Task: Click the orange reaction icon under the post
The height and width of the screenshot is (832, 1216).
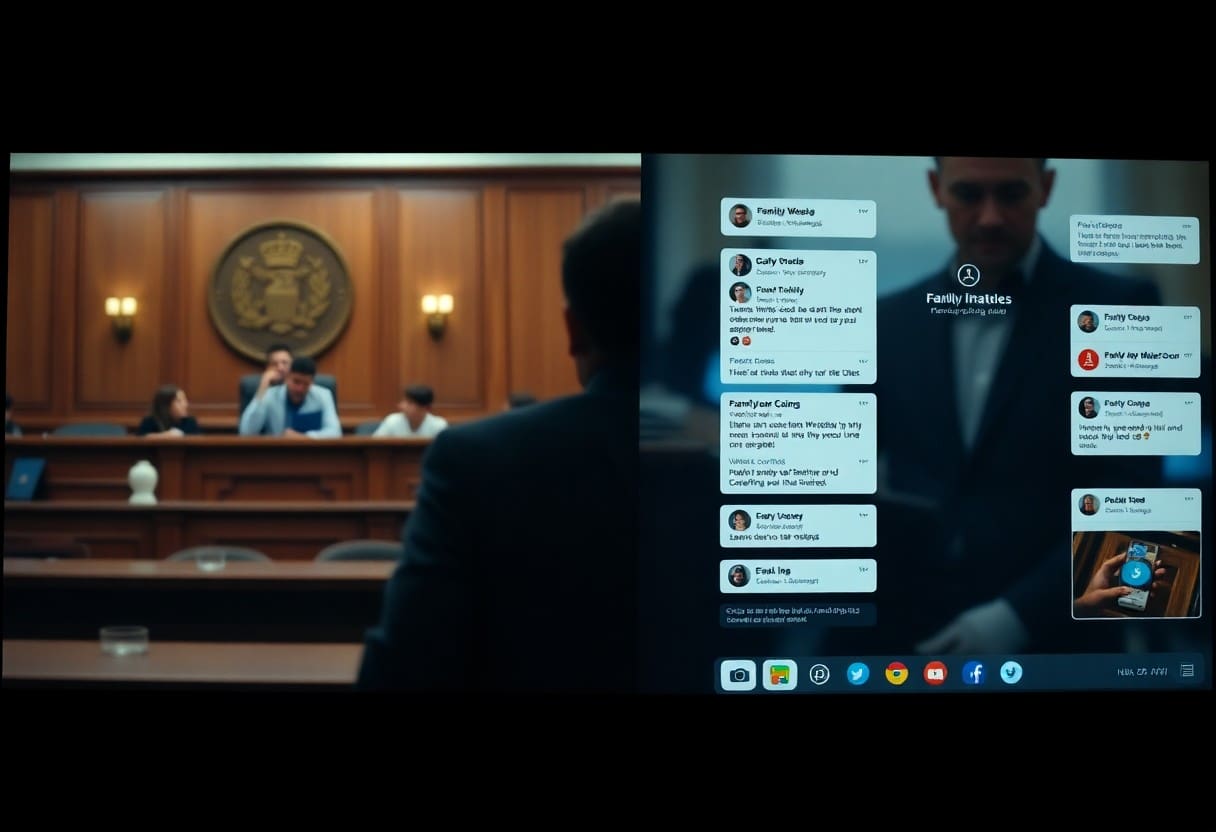Action: point(746,341)
